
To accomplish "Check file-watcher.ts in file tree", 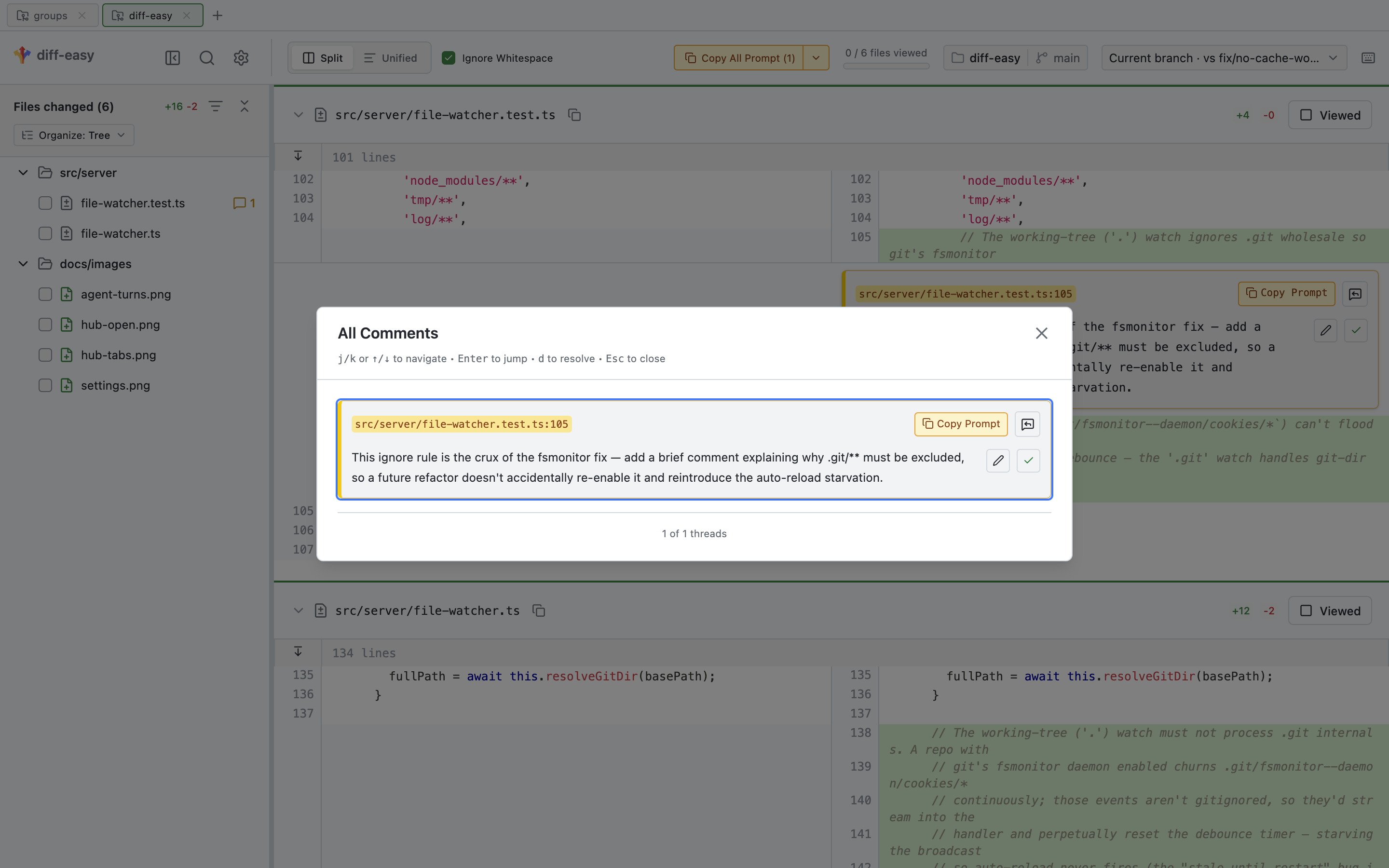I will 45,234.
